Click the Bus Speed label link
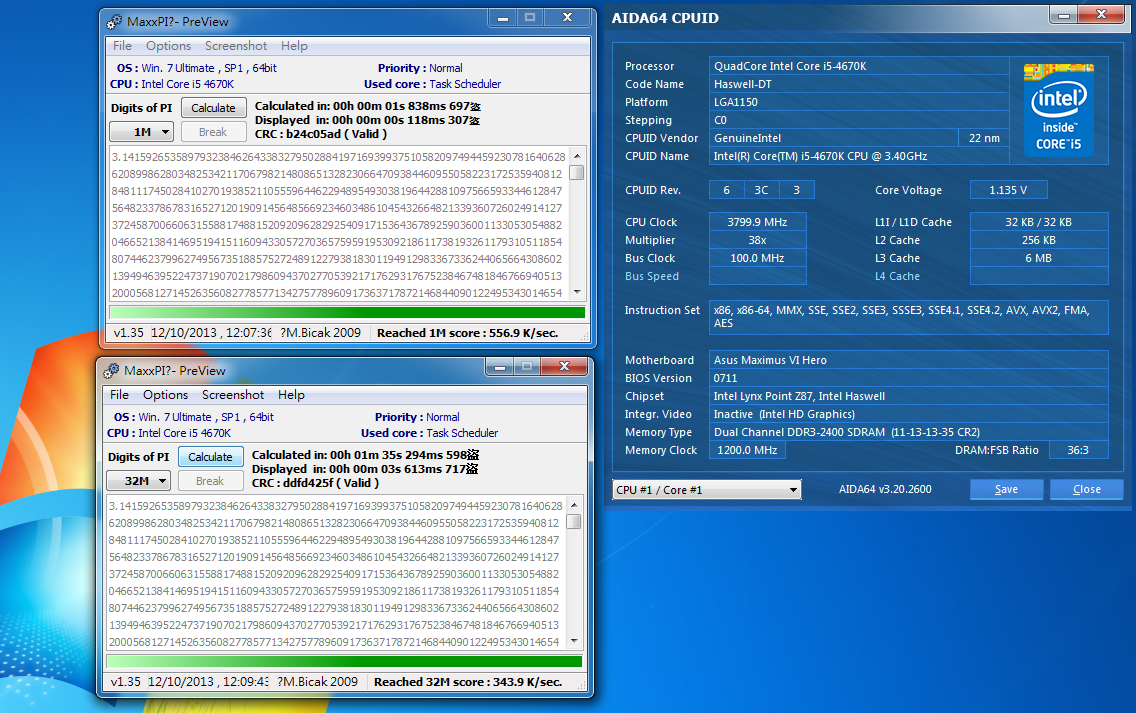This screenshot has height=713, width=1136. tap(652, 276)
